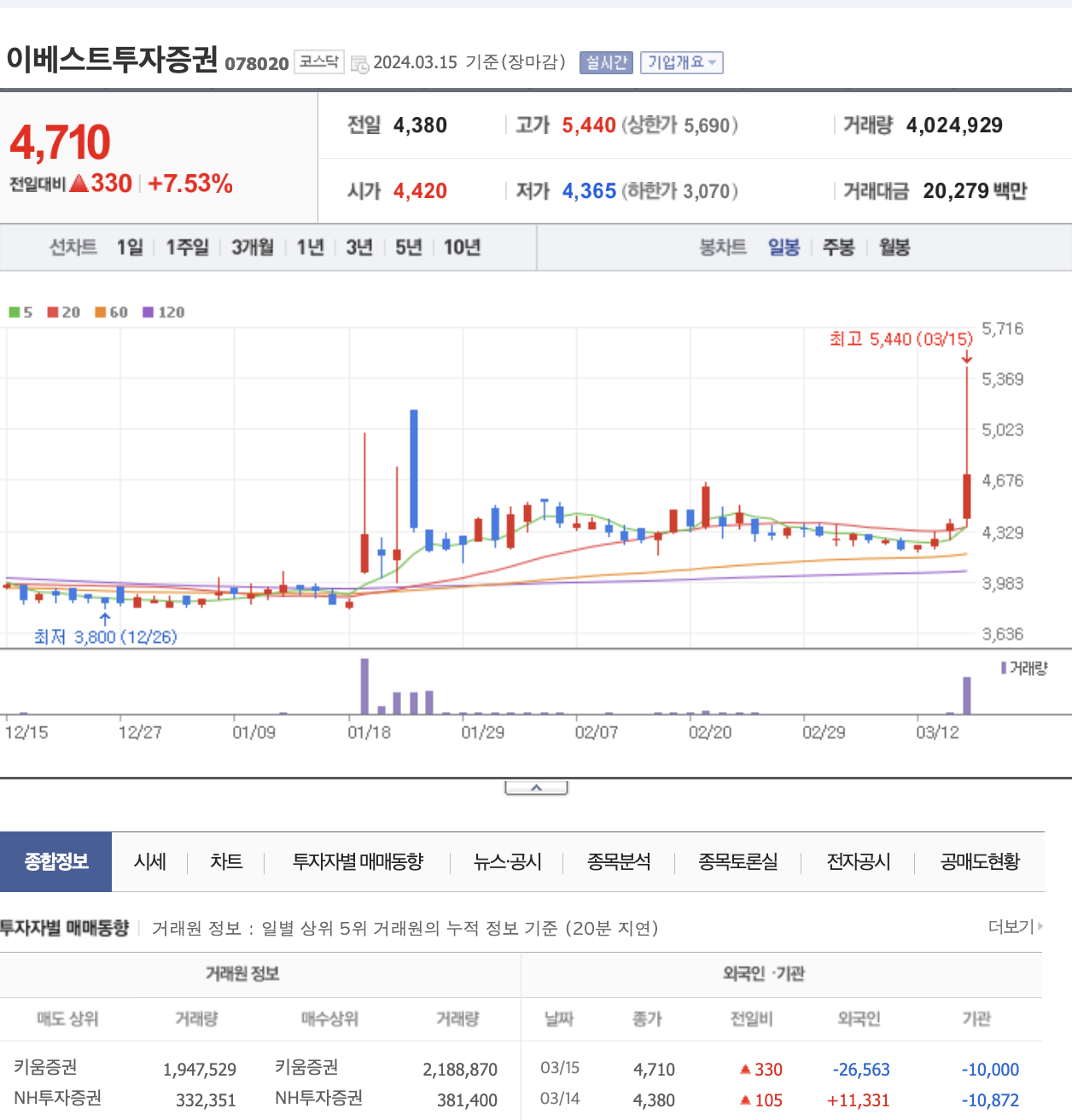The width and height of the screenshot is (1072, 1120).
Task: Click the 저가 value 4,365
Action: coord(589,191)
